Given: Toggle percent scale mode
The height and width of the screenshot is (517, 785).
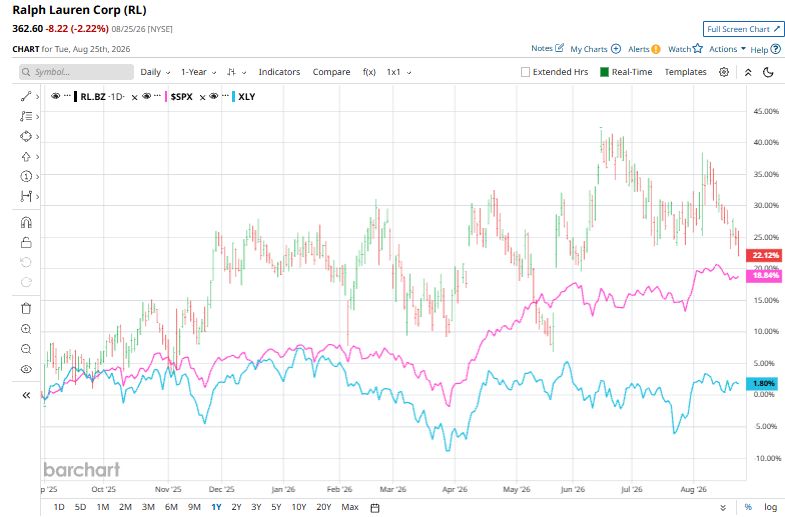Looking at the screenshot, I should coord(748,507).
